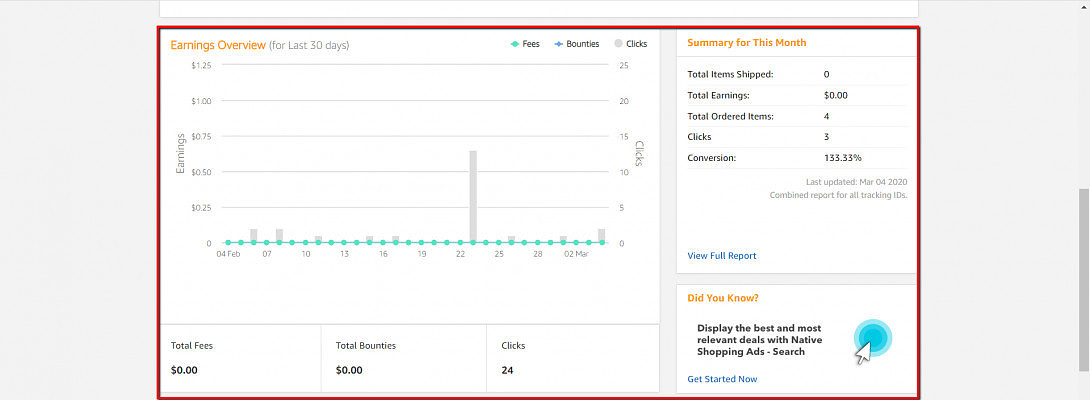
Task: Click the first Fees data point at 04 Feb
Action: click(x=228, y=242)
